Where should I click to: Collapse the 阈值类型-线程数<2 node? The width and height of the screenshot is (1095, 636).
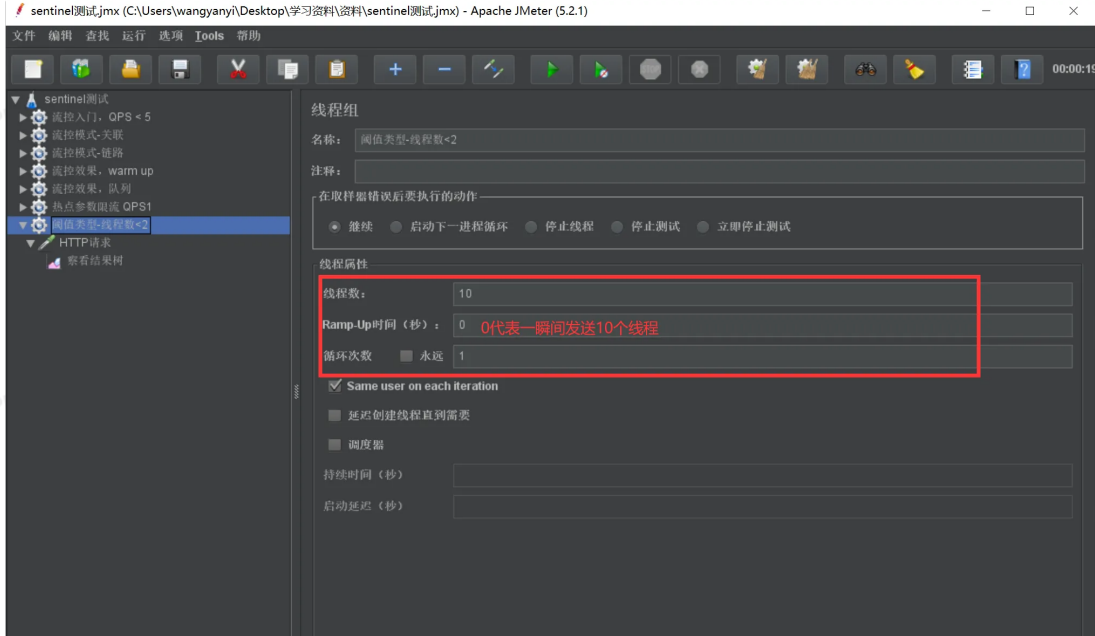point(23,225)
